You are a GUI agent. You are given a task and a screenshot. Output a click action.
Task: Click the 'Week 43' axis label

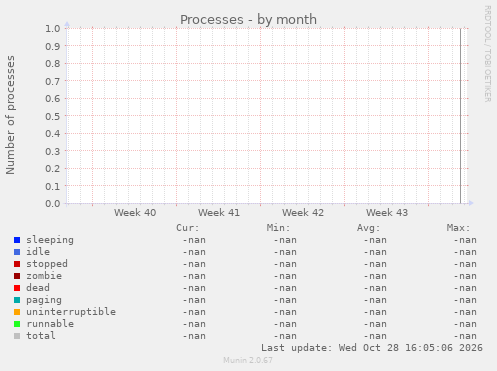coord(387,213)
